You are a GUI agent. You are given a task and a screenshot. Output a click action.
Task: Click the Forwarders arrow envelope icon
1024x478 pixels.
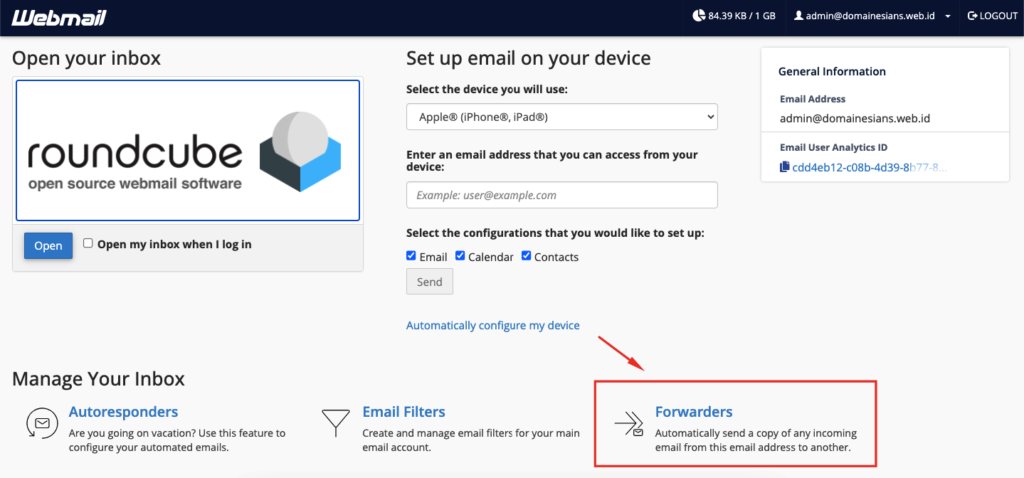point(630,424)
